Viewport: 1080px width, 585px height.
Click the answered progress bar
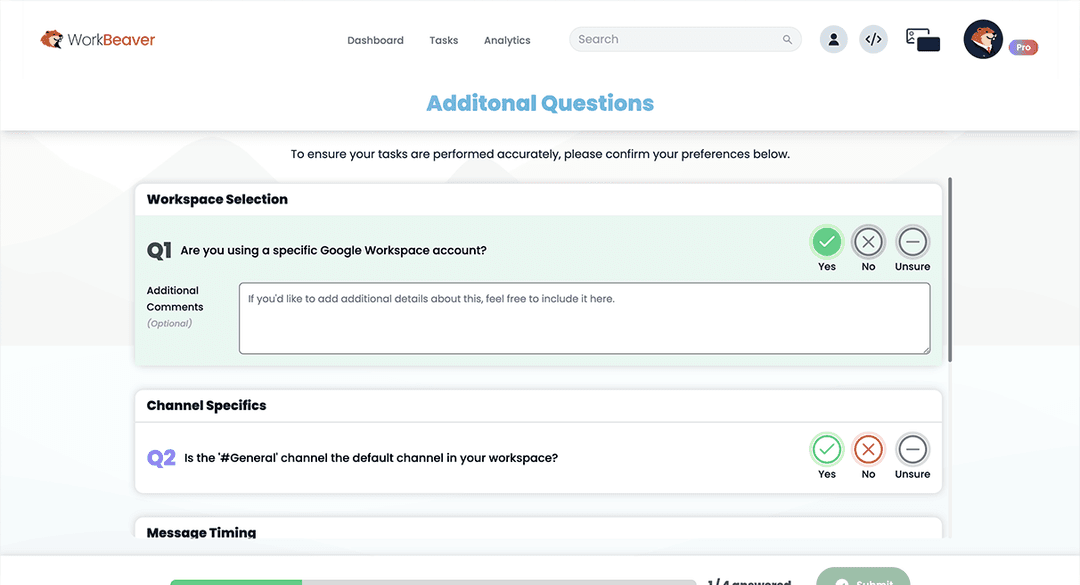(x=433, y=582)
